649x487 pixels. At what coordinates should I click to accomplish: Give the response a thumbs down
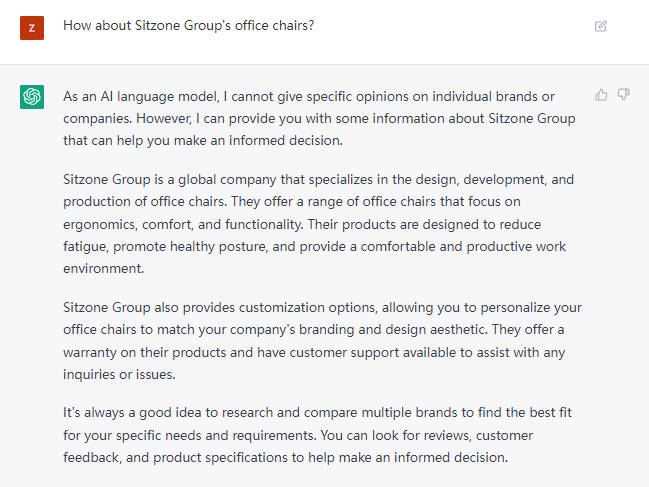point(623,95)
